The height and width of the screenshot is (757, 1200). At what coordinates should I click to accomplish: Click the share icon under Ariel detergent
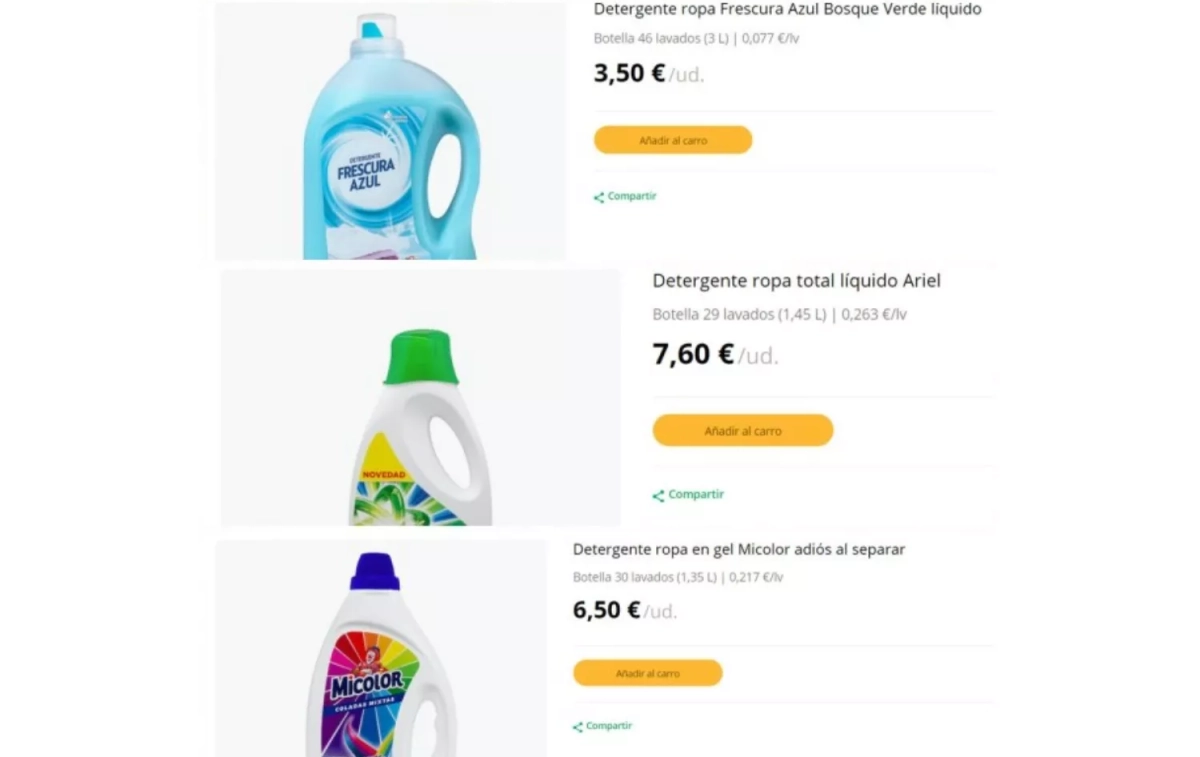coord(658,495)
